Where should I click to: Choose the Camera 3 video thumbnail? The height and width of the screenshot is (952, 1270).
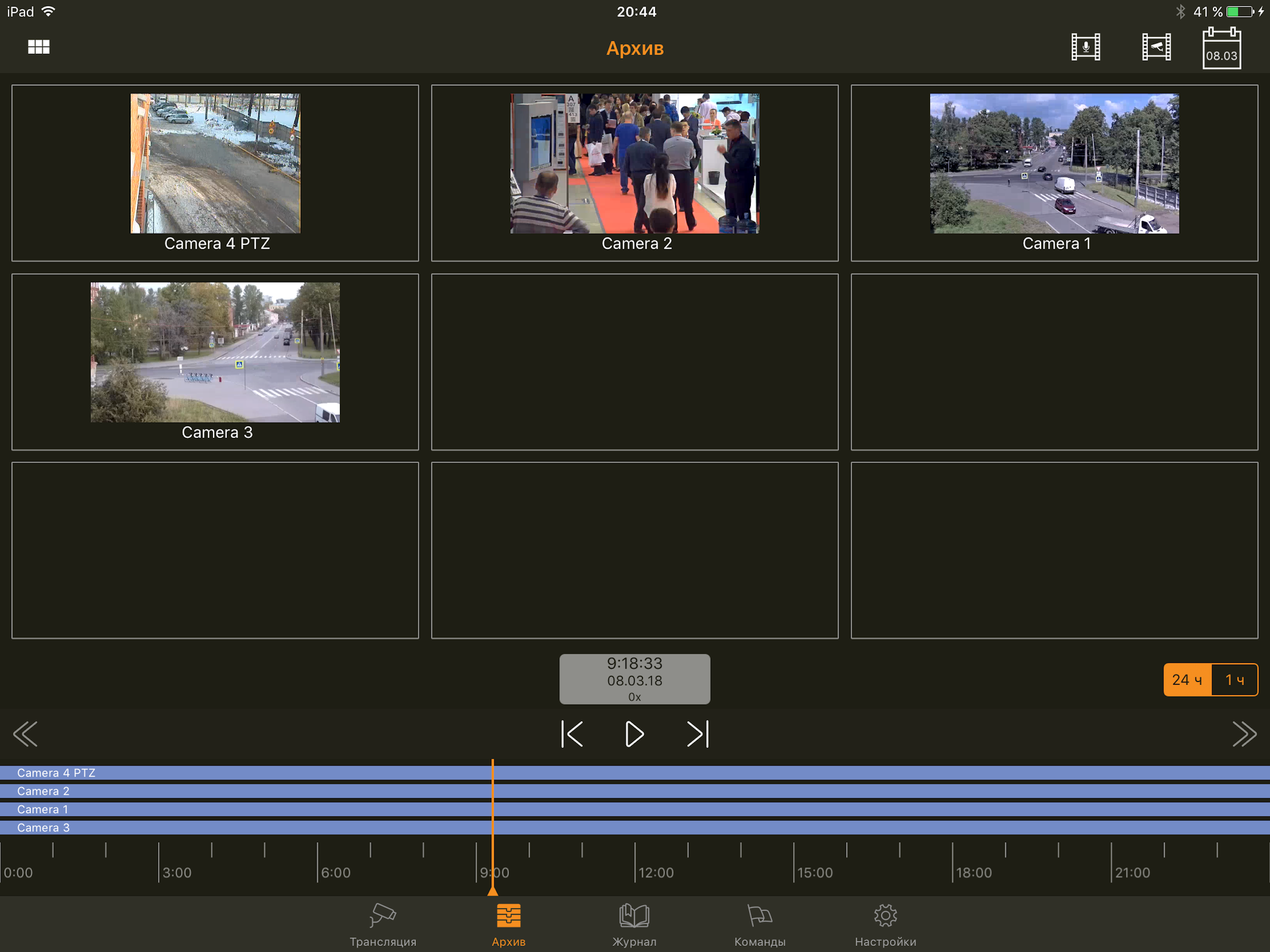[215, 352]
